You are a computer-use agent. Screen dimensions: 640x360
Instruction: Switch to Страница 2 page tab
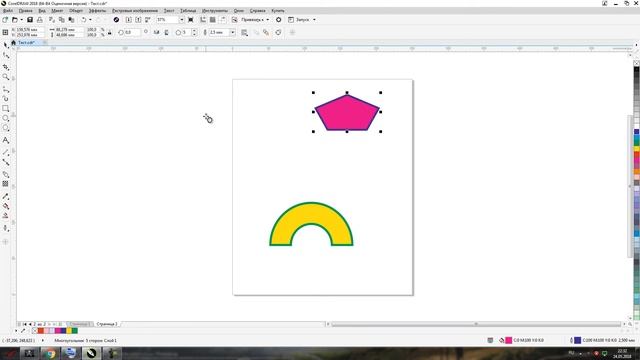click(x=107, y=324)
